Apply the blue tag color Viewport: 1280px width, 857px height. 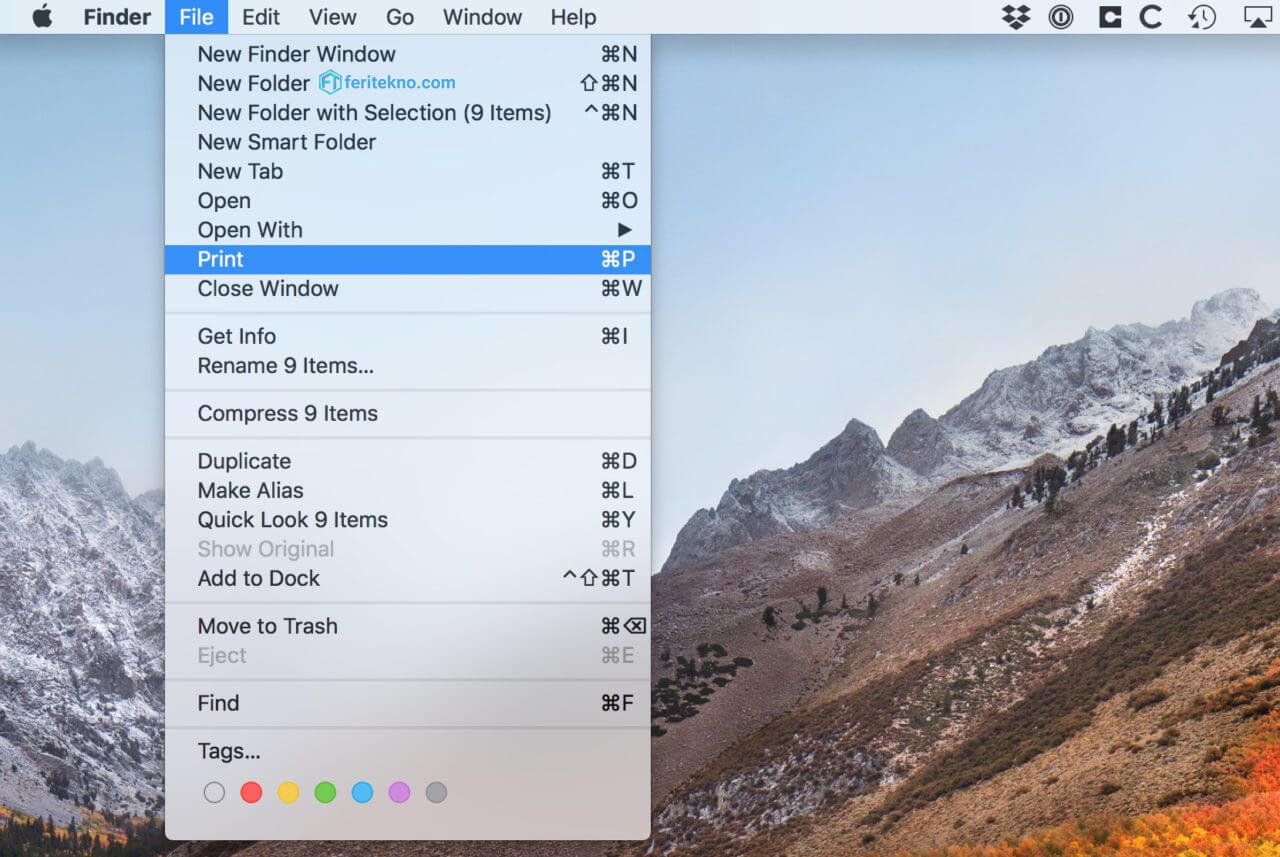coord(362,793)
